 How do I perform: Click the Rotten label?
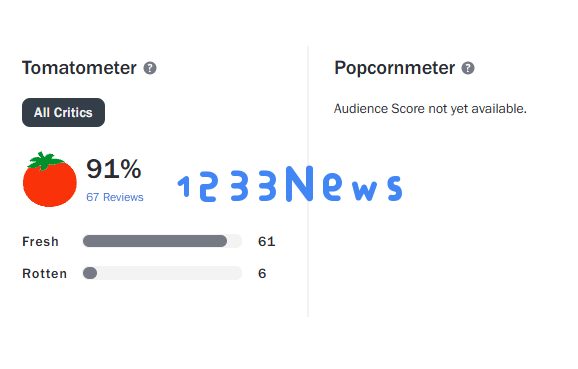[x=45, y=274]
